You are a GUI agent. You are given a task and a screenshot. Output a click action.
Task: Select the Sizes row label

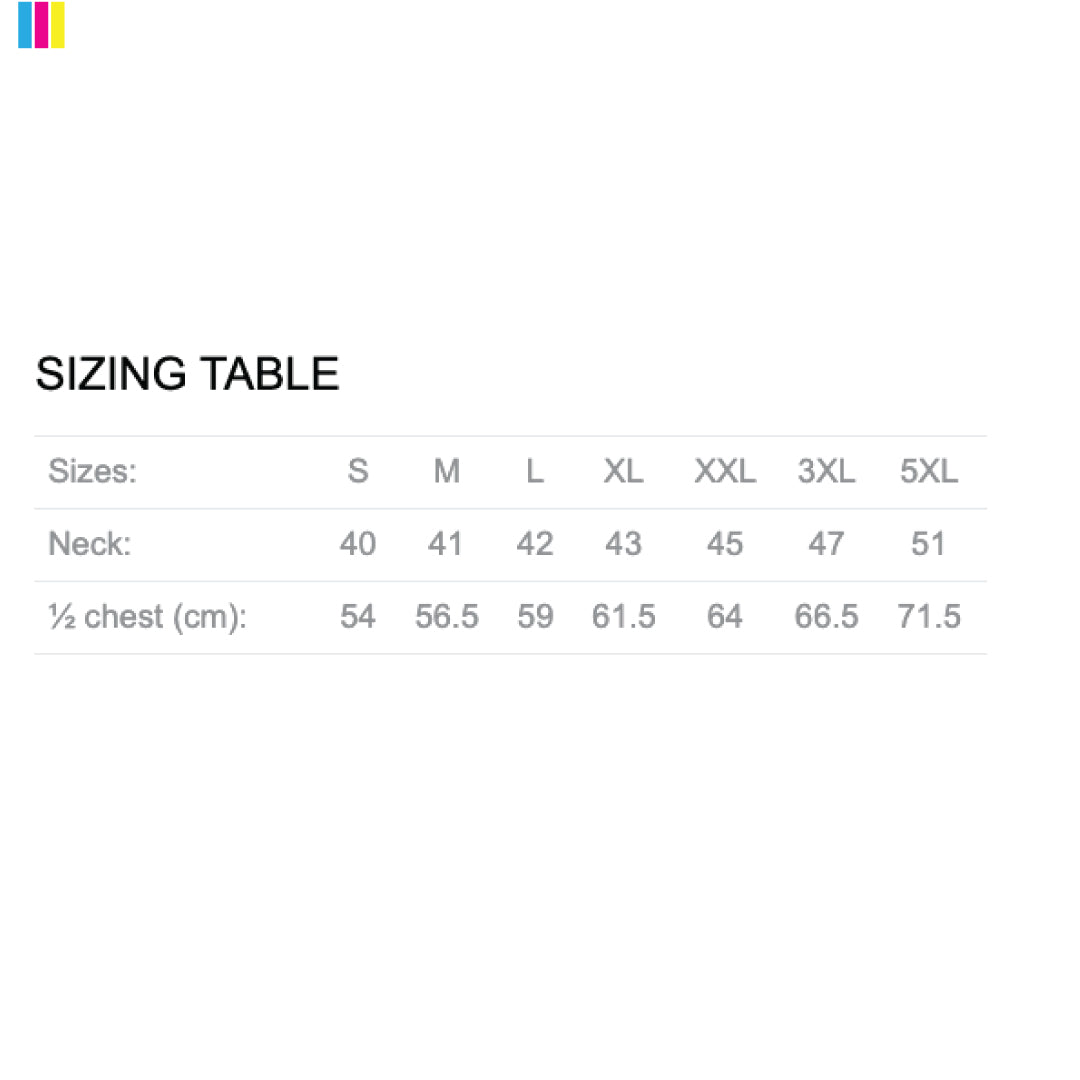click(x=92, y=471)
